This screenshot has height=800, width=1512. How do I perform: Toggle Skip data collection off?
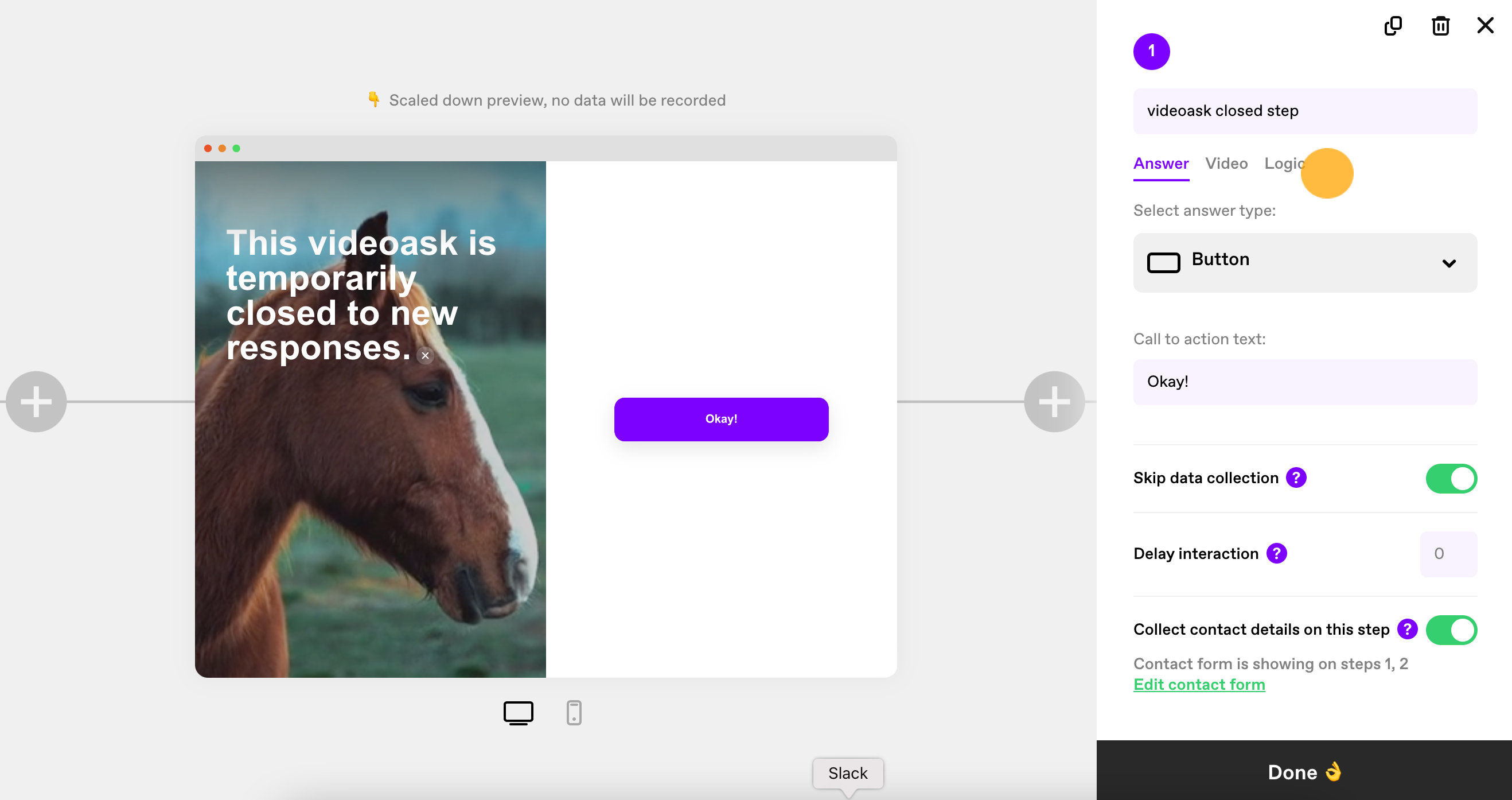[1451, 479]
